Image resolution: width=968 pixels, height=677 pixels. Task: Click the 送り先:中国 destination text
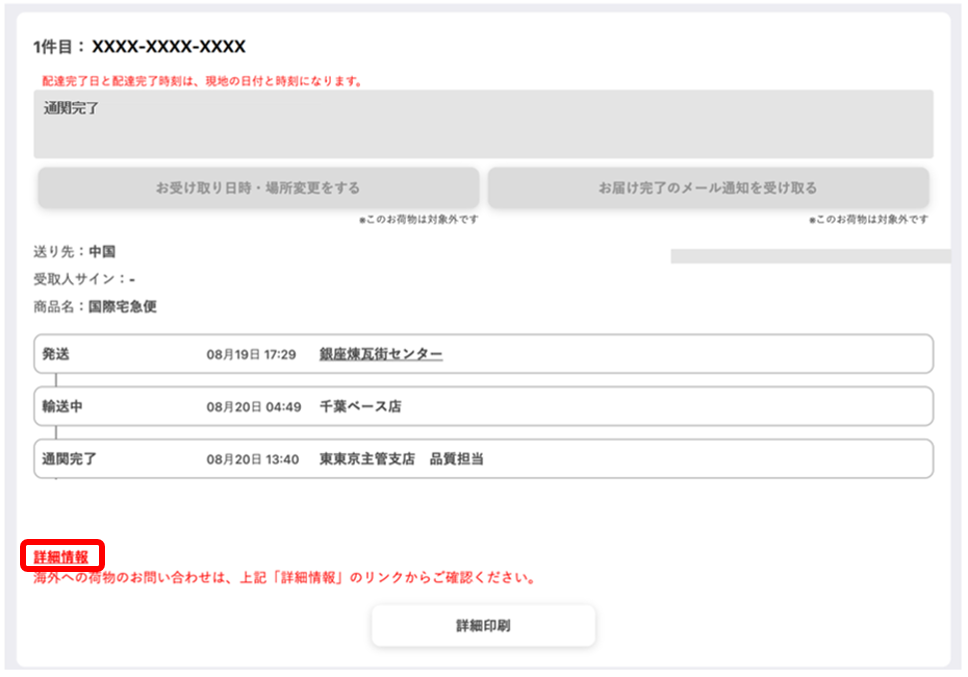pos(74,252)
